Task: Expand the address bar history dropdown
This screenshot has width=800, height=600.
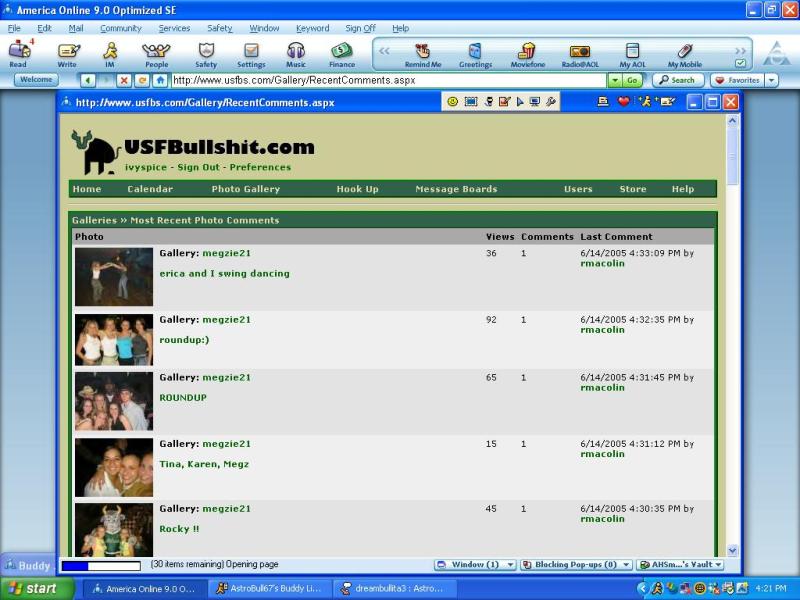Action: coord(615,80)
